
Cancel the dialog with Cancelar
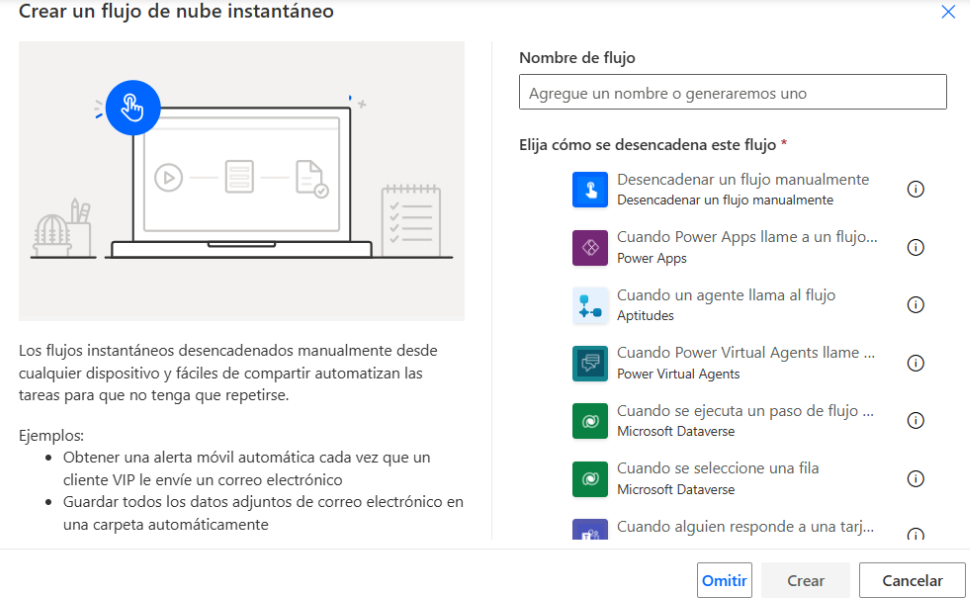coord(912,580)
